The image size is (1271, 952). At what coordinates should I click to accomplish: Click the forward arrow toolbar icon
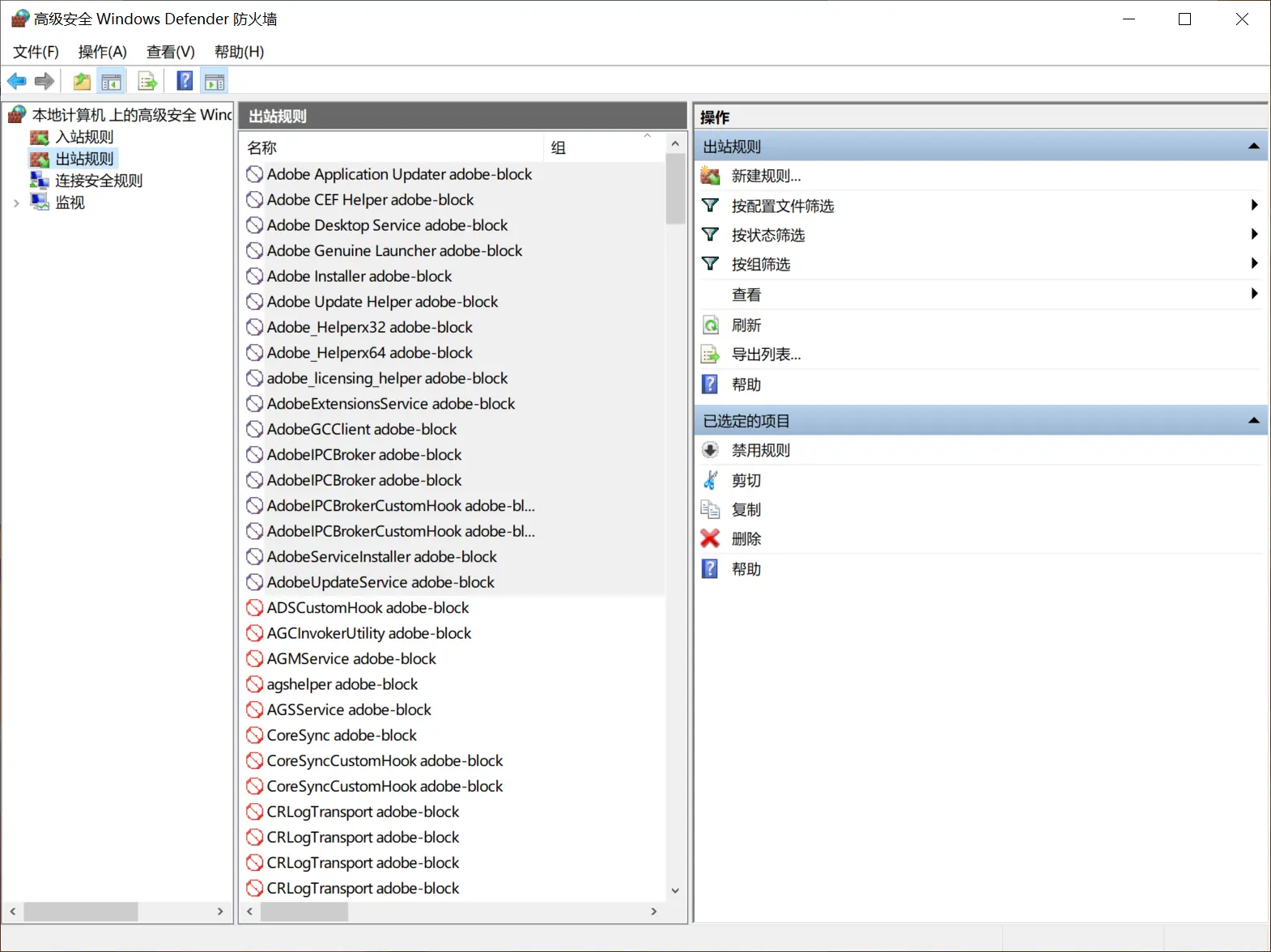[45, 81]
